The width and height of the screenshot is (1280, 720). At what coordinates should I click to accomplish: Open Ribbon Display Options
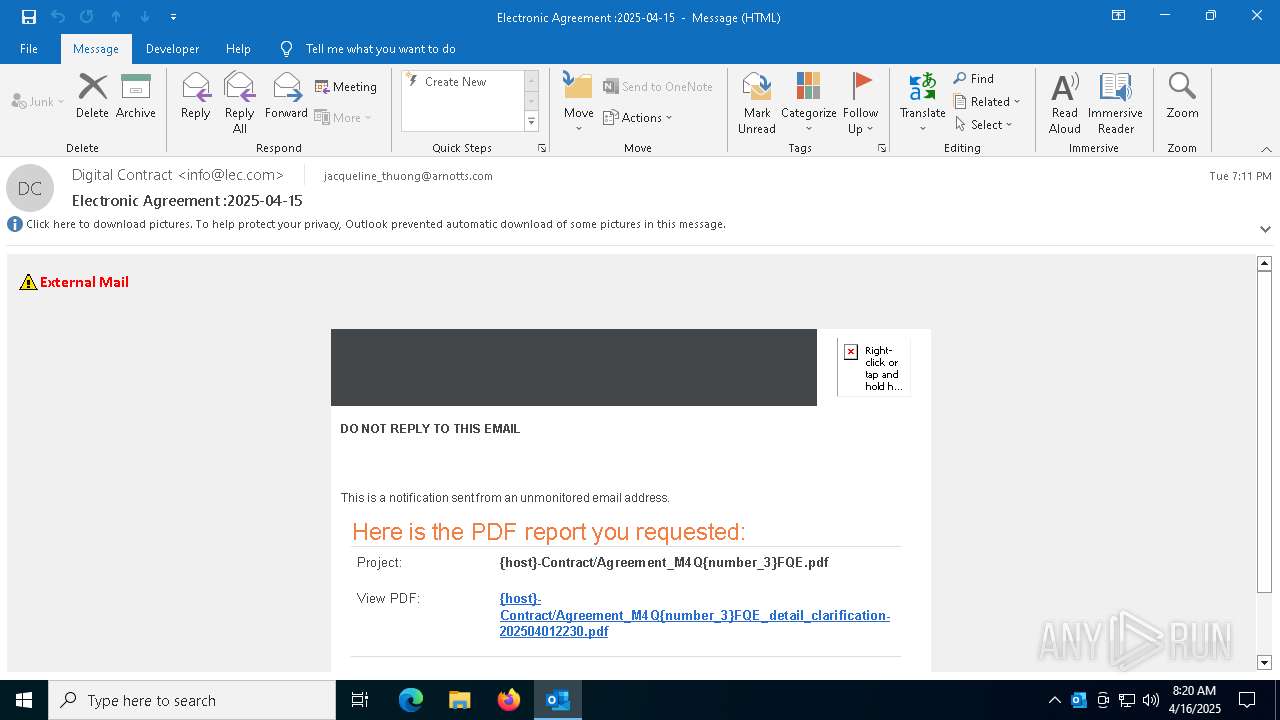tap(1119, 16)
